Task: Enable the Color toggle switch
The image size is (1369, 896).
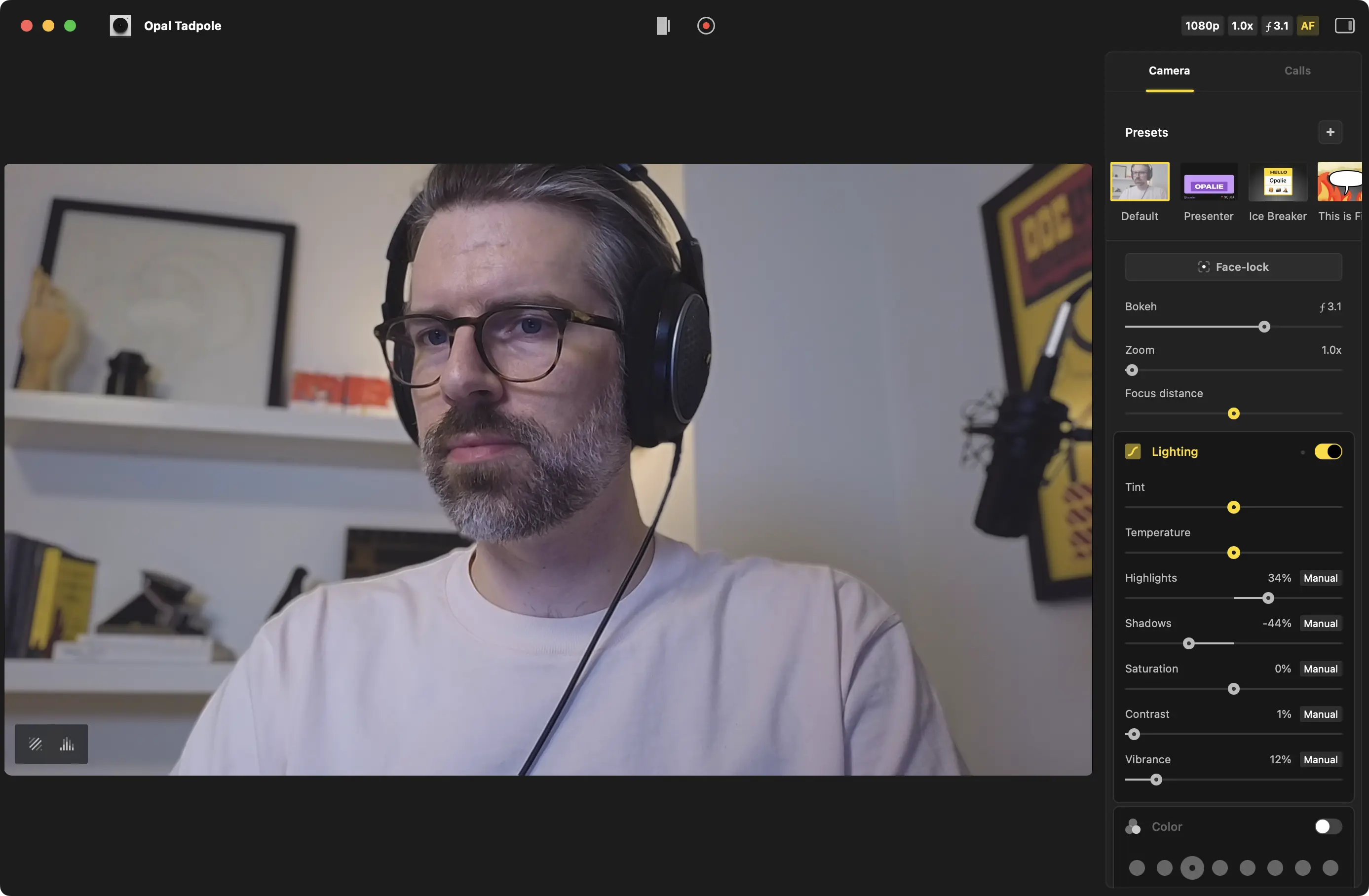Action: tap(1328, 826)
